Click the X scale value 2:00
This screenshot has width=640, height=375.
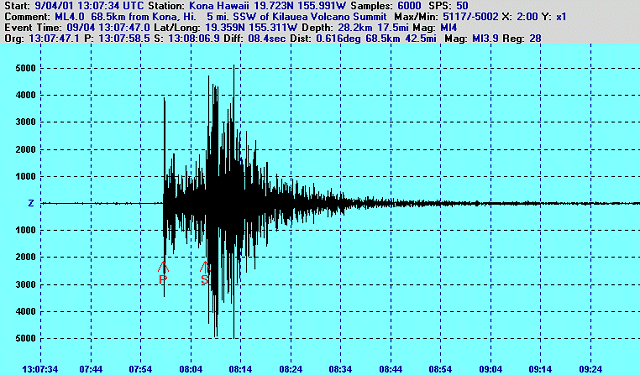pyautogui.click(x=527, y=17)
